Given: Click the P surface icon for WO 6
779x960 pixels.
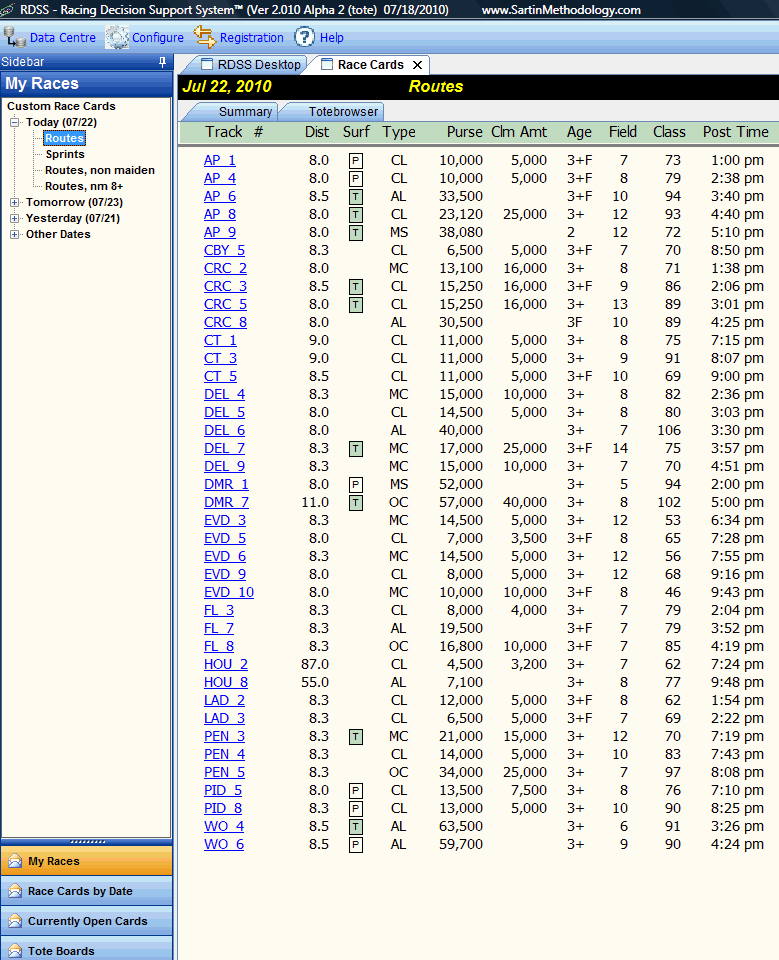Looking at the screenshot, I should (x=356, y=845).
